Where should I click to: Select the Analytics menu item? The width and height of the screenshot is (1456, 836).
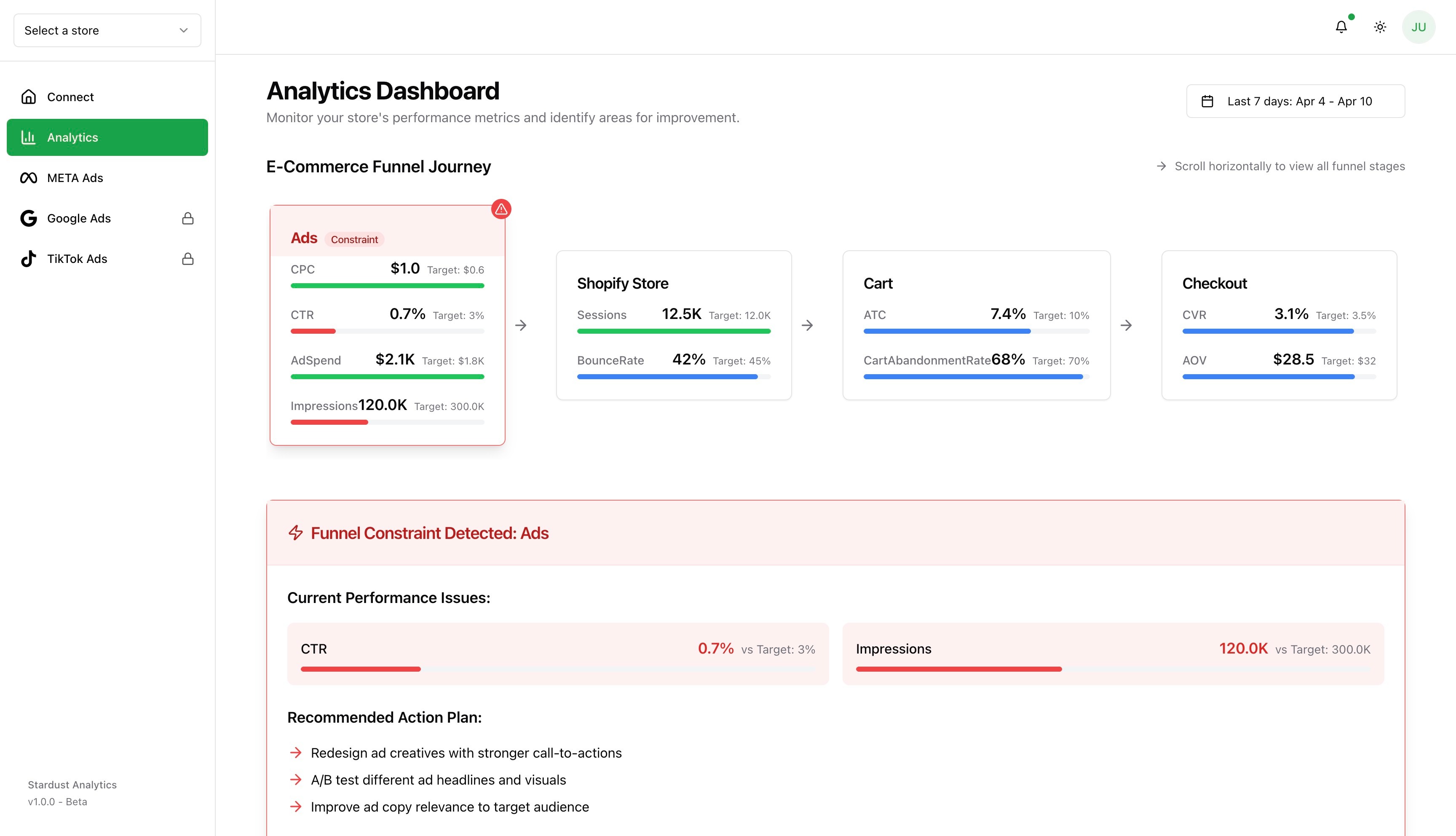[x=72, y=137]
